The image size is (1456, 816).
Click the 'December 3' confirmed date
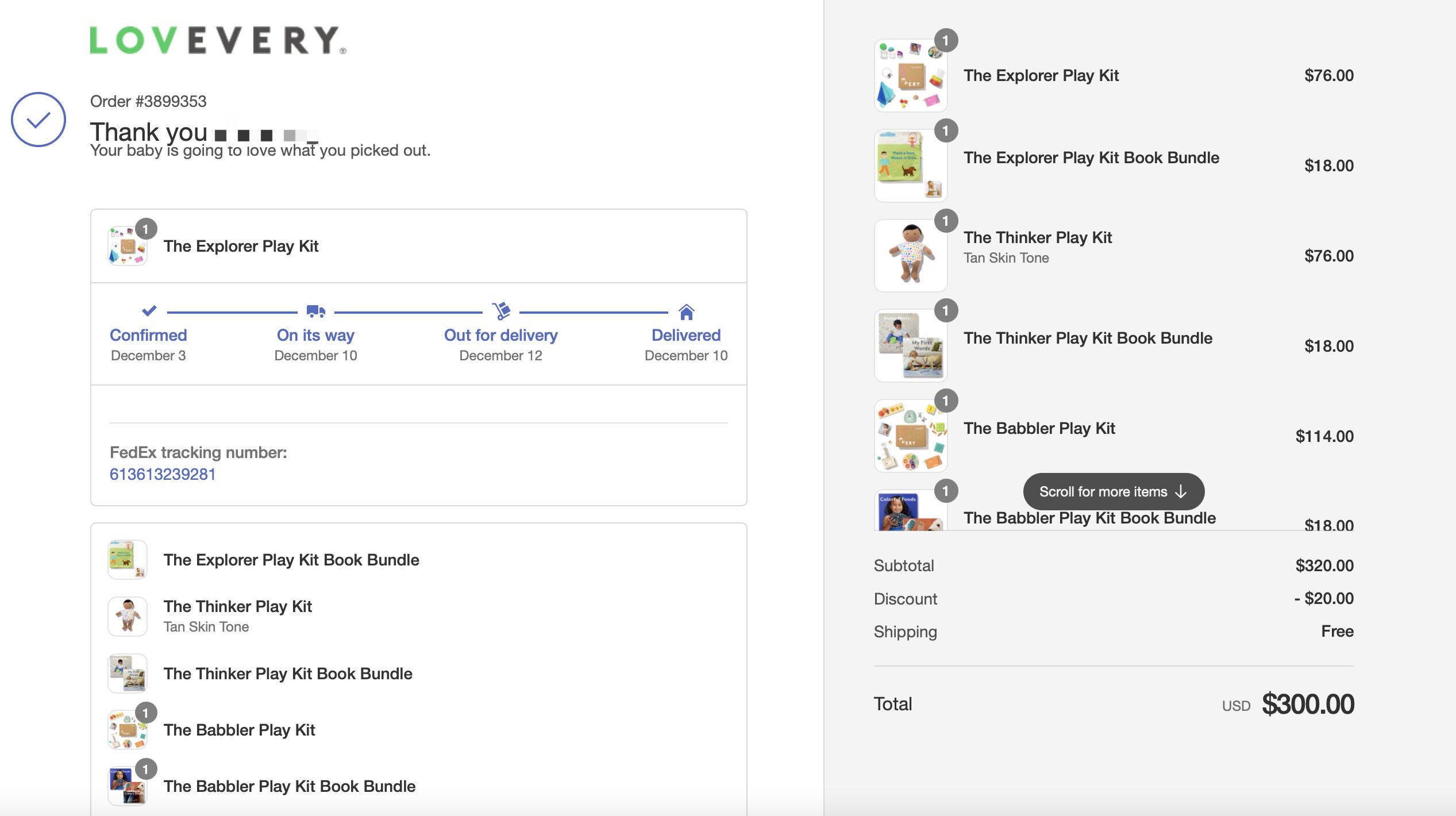(148, 356)
